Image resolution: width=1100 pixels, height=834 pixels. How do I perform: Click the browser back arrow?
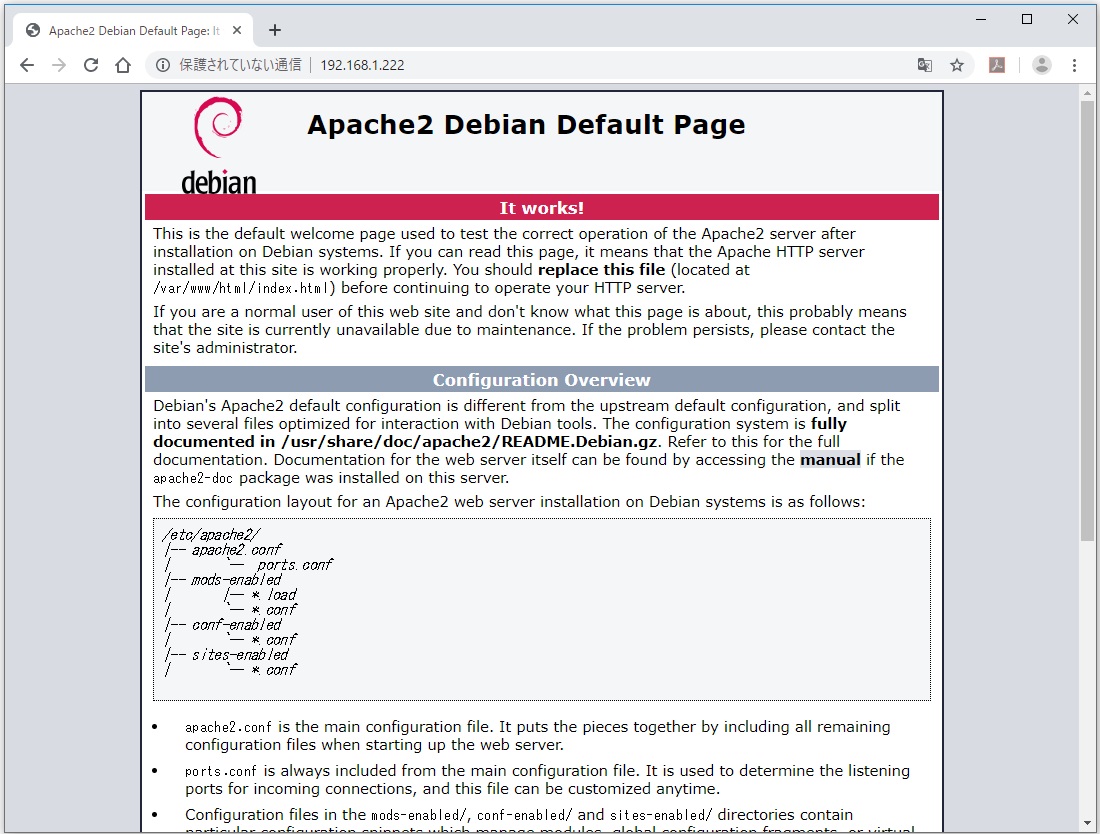coord(27,65)
